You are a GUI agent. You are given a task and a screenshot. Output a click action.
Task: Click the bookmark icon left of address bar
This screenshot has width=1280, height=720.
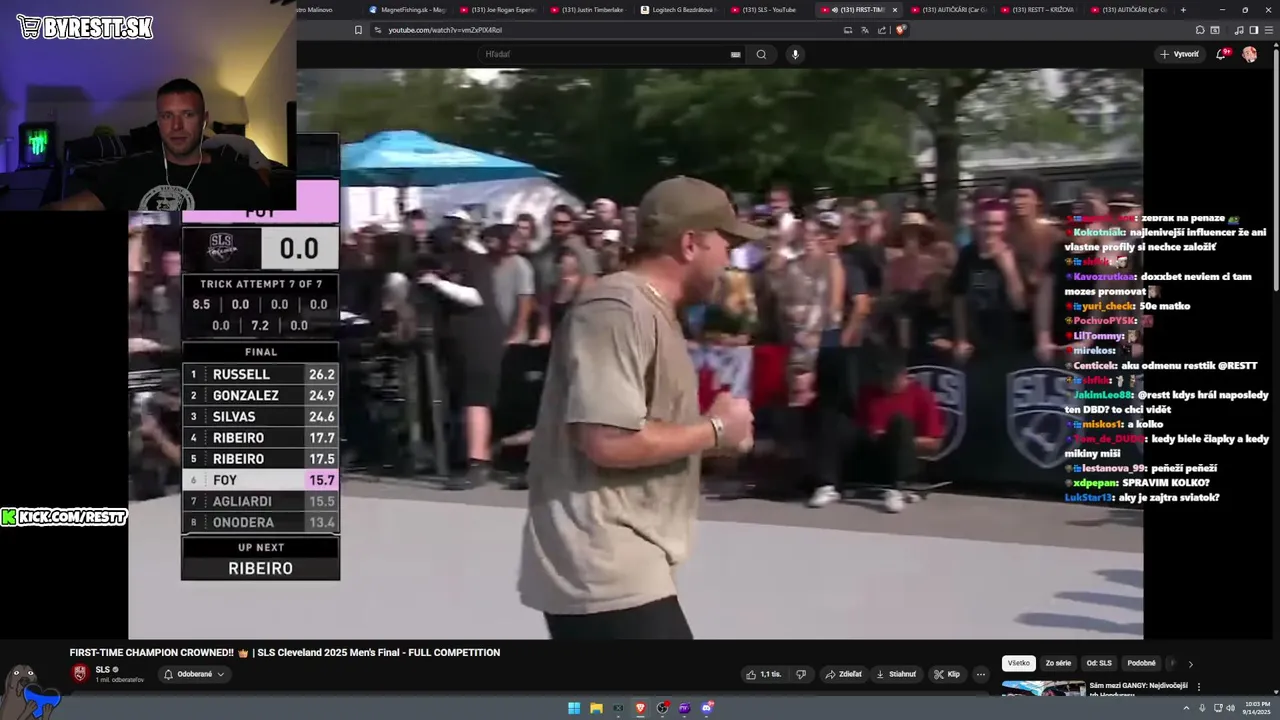(x=358, y=30)
